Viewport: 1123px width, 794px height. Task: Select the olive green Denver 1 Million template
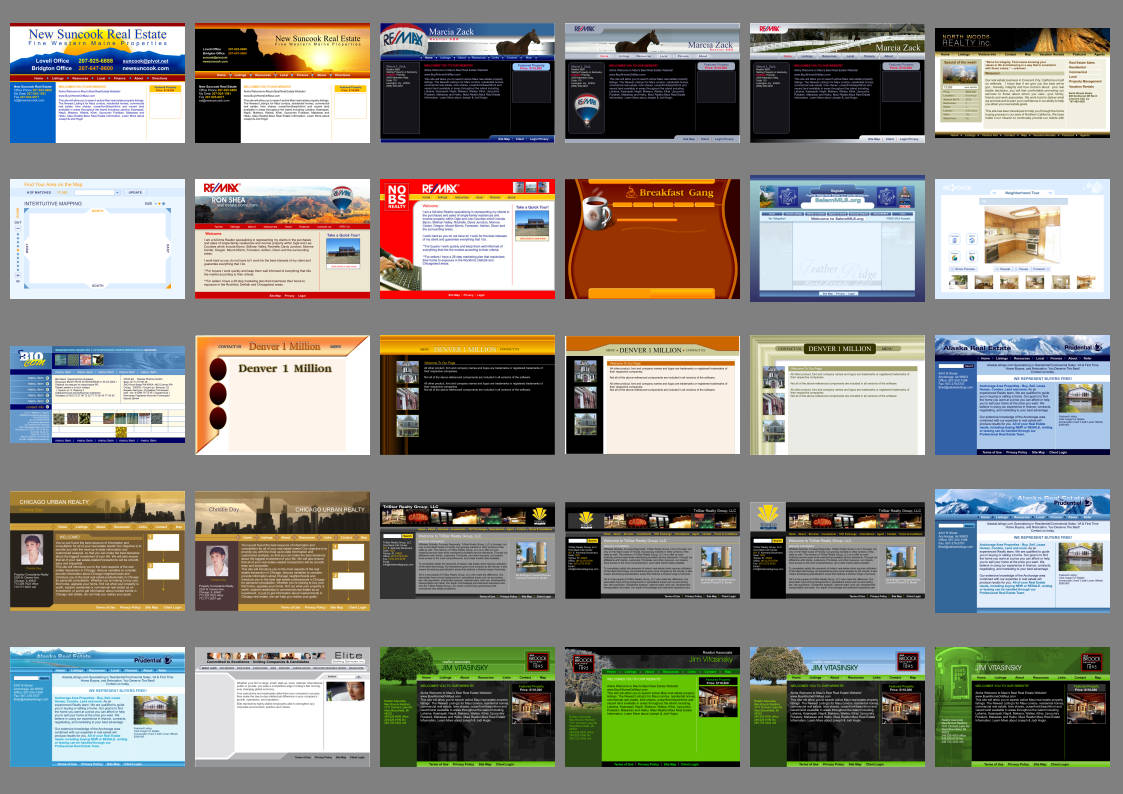click(837, 395)
